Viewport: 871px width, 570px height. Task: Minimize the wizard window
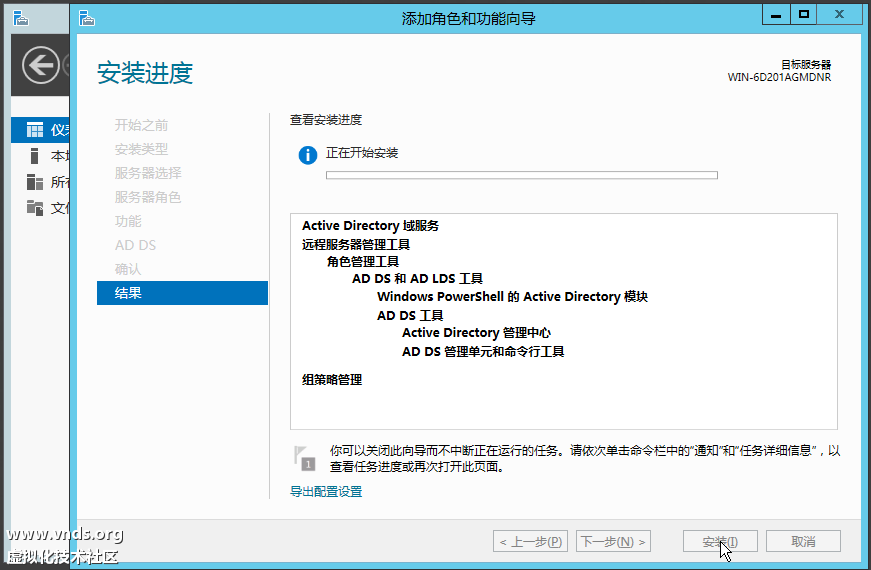775,15
